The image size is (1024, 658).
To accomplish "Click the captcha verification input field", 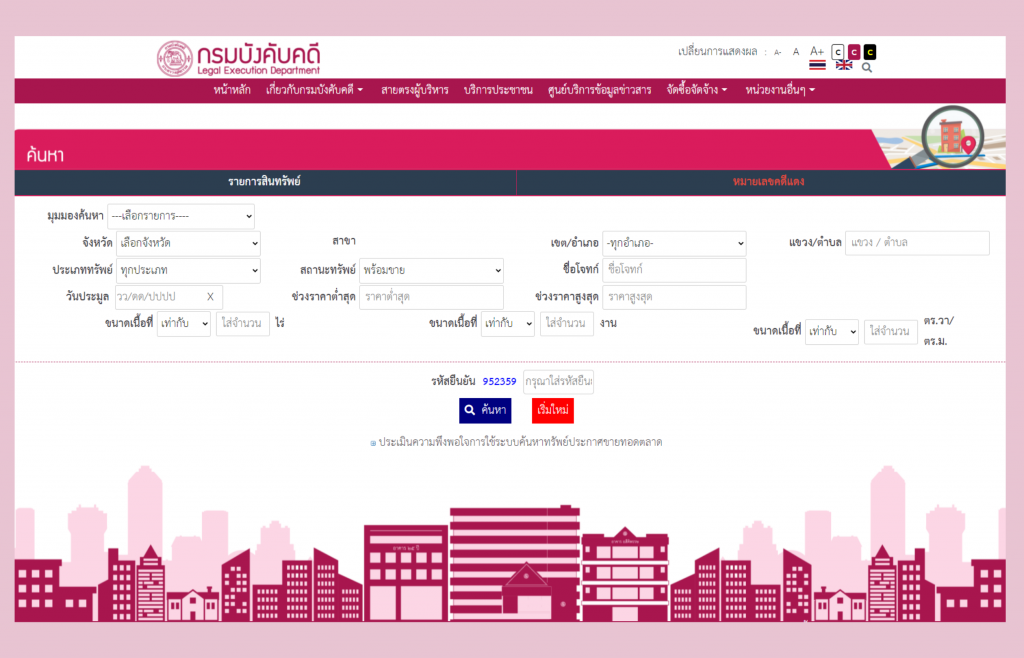I will pos(559,382).
